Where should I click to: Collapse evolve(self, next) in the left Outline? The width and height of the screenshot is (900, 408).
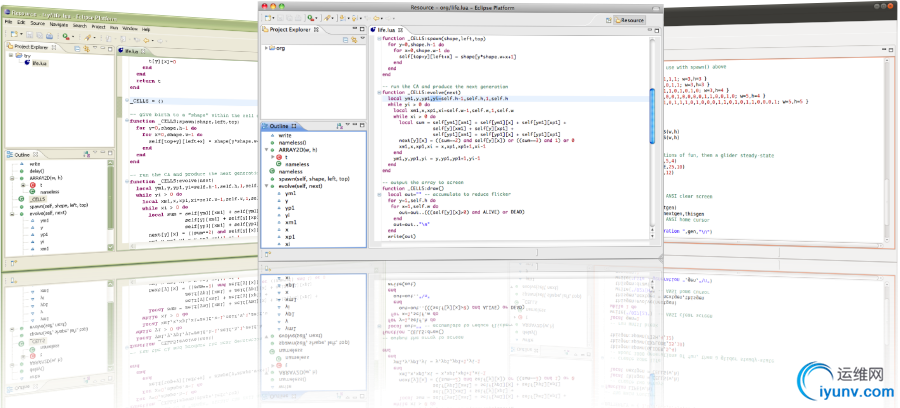click(12, 214)
